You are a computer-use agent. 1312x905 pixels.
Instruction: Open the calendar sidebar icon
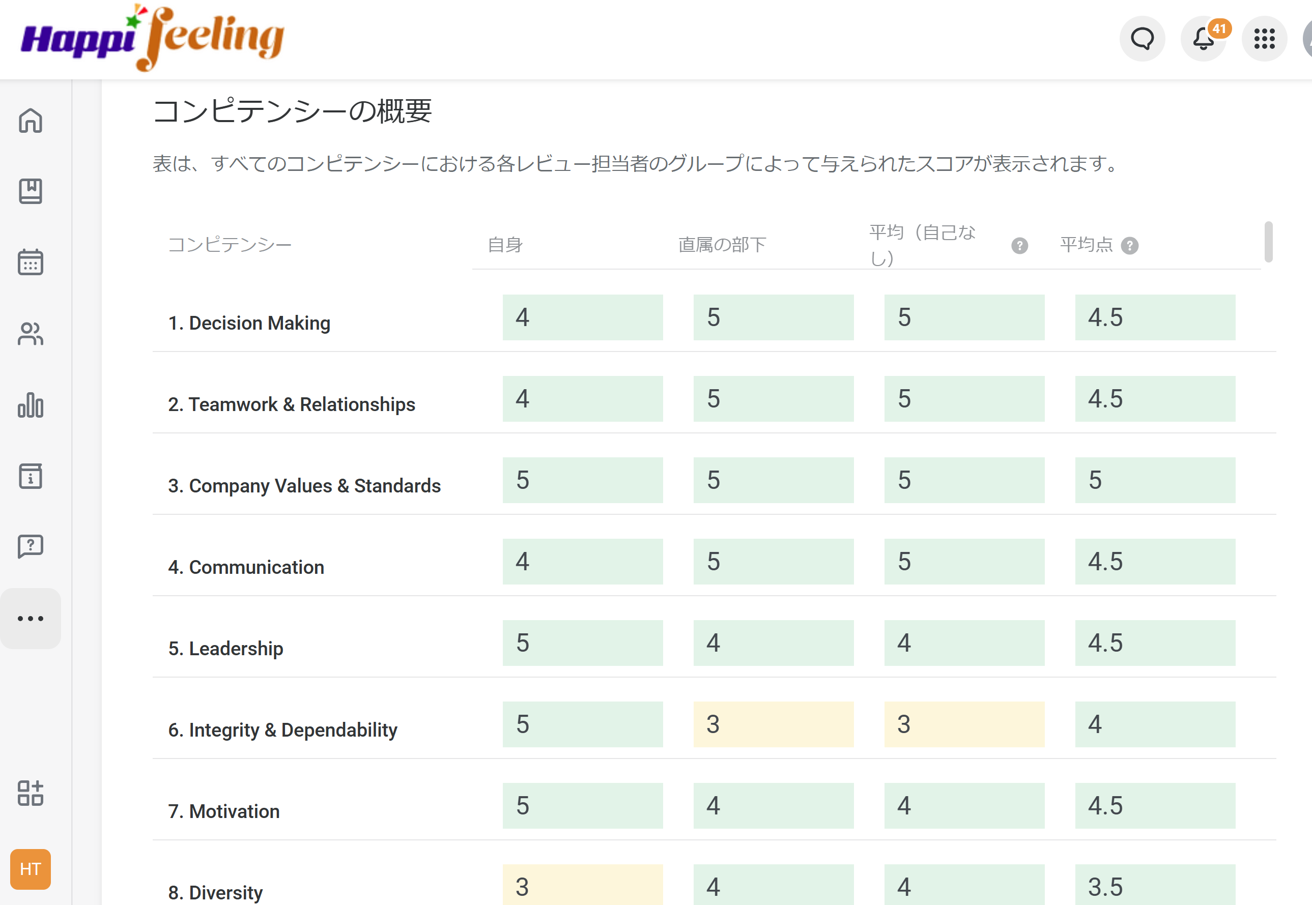coord(31,262)
